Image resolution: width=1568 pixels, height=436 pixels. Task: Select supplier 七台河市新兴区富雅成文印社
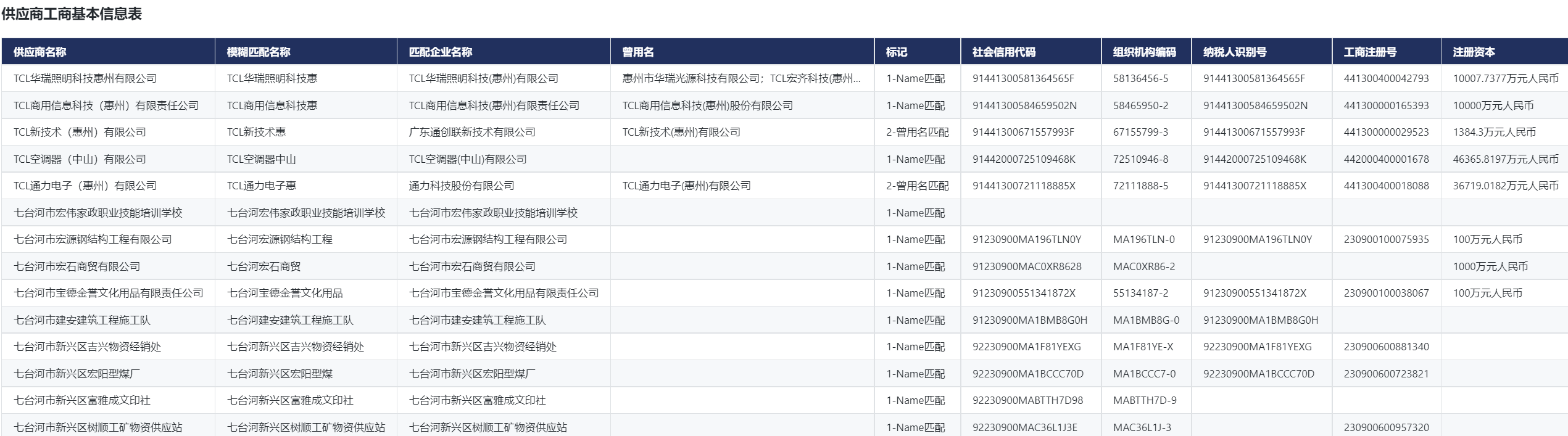(82, 400)
